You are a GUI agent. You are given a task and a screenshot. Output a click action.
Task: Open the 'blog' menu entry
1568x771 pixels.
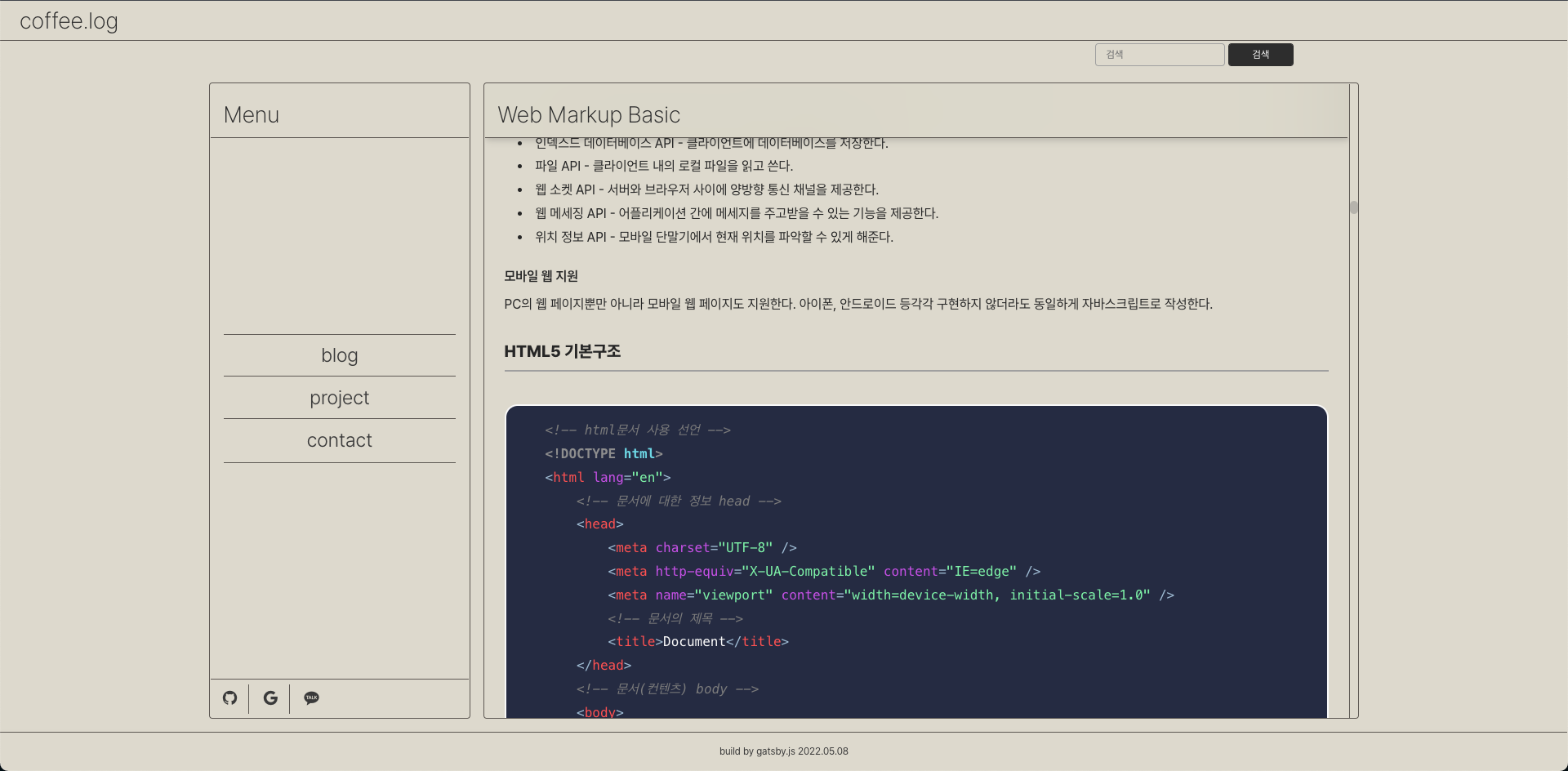(339, 354)
